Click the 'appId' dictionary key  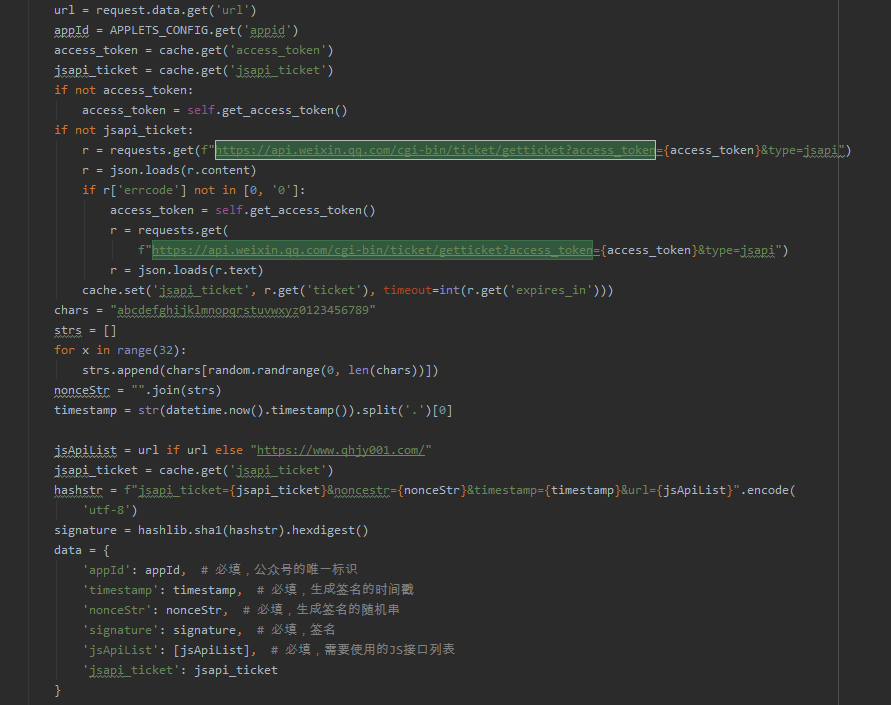pos(106,570)
